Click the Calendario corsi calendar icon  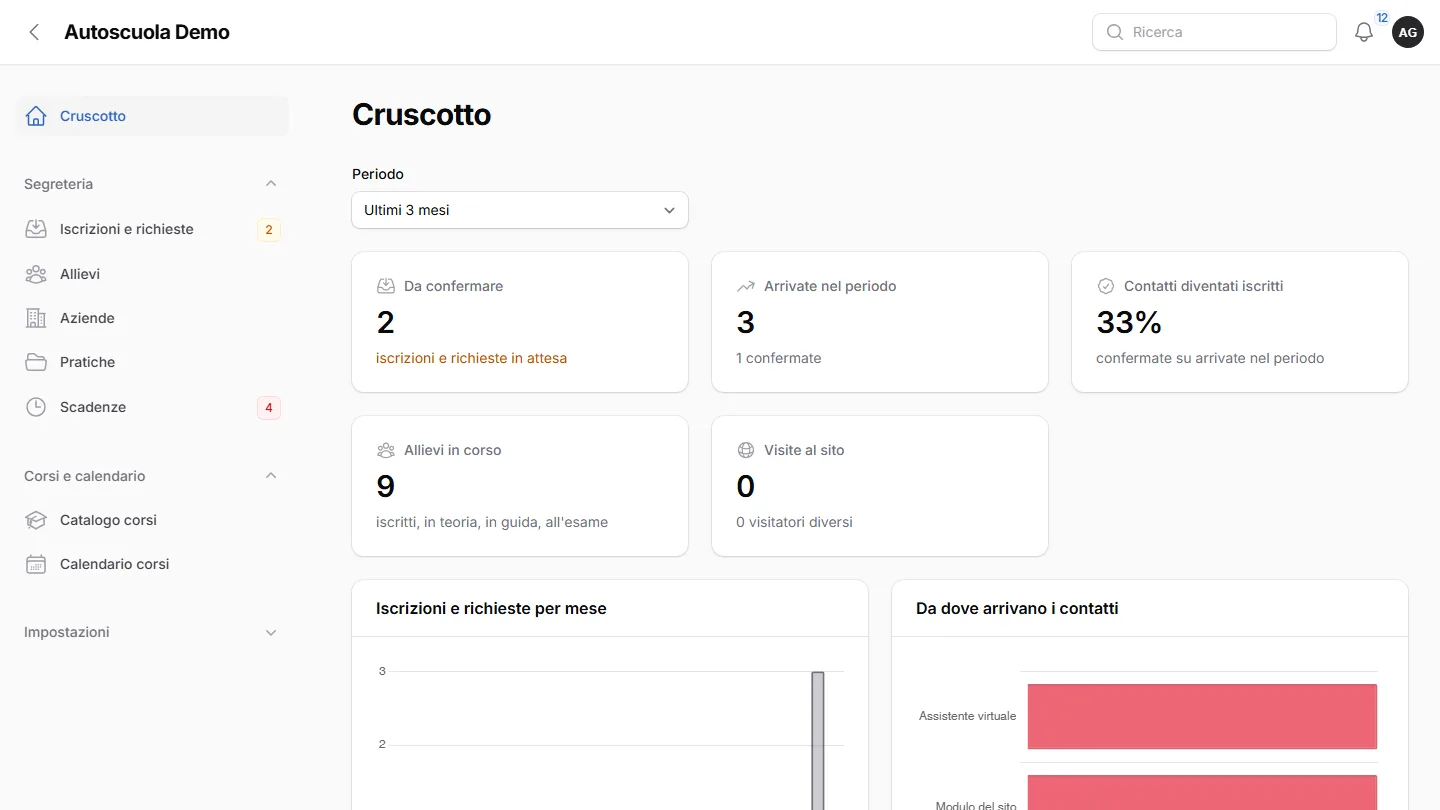click(x=36, y=564)
